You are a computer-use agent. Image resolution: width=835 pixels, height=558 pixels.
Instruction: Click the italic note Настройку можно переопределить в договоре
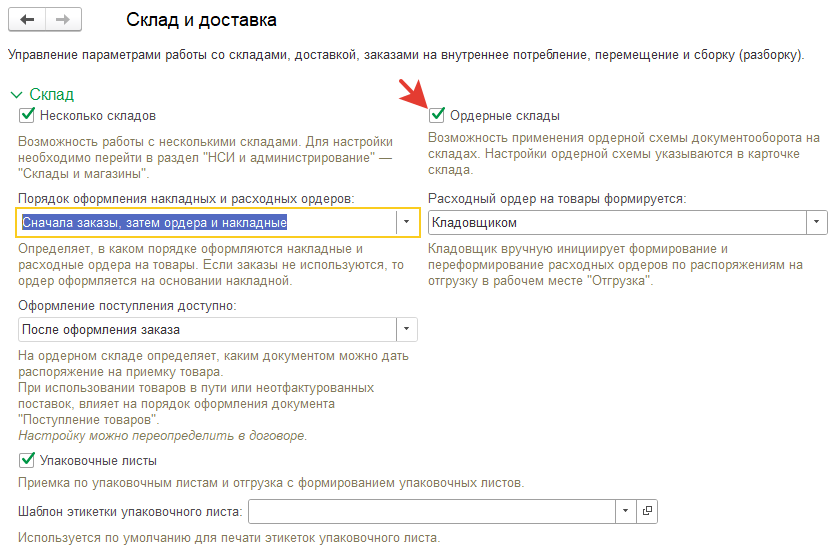point(162,436)
